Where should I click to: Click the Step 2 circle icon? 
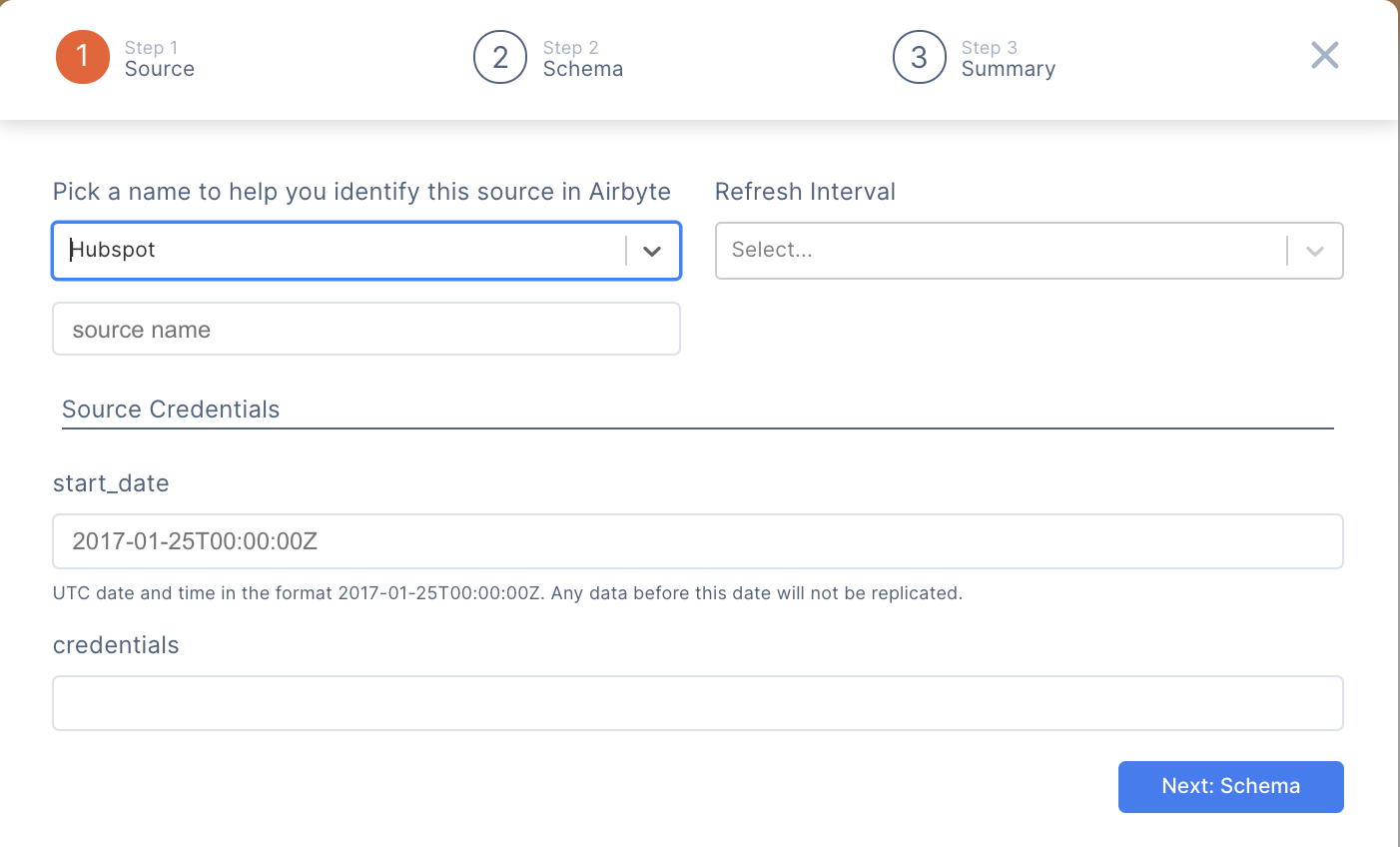click(x=500, y=57)
